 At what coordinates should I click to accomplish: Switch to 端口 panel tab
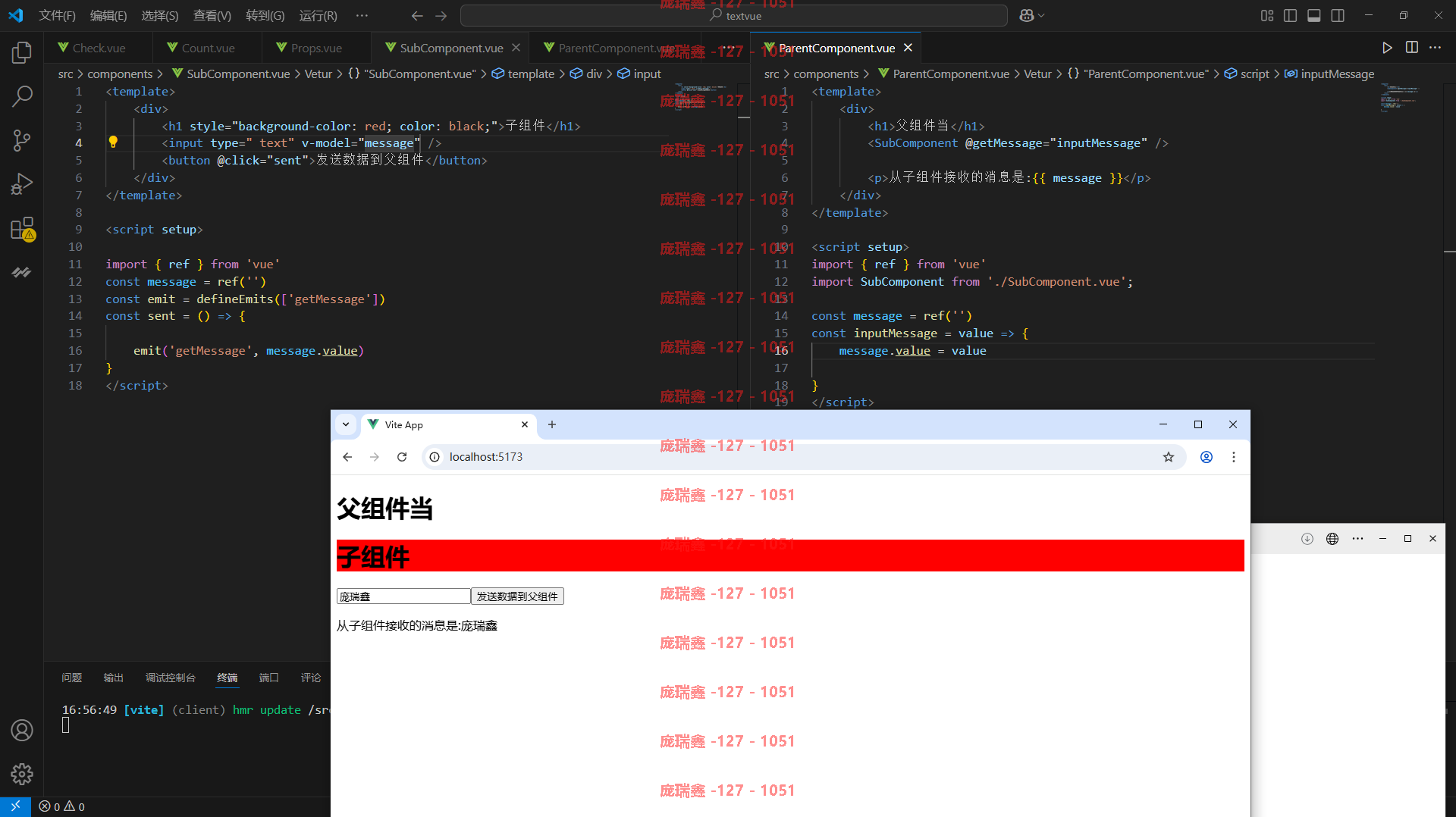point(269,678)
